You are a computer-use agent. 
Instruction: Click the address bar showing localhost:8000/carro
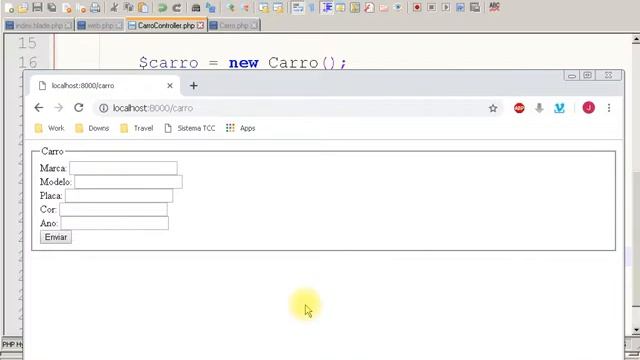tap(298, 108)
